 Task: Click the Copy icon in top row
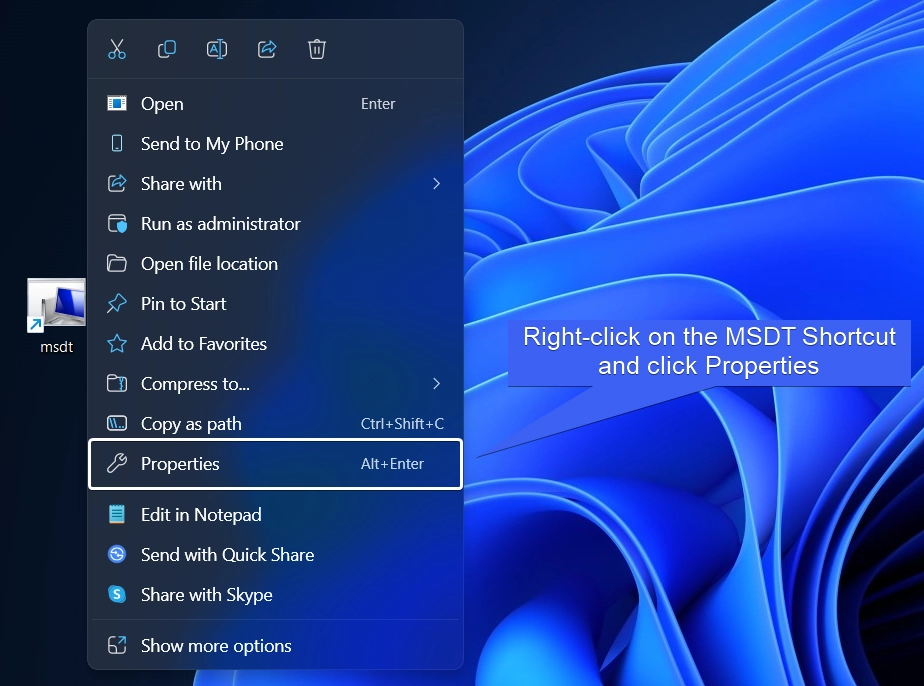167,49
